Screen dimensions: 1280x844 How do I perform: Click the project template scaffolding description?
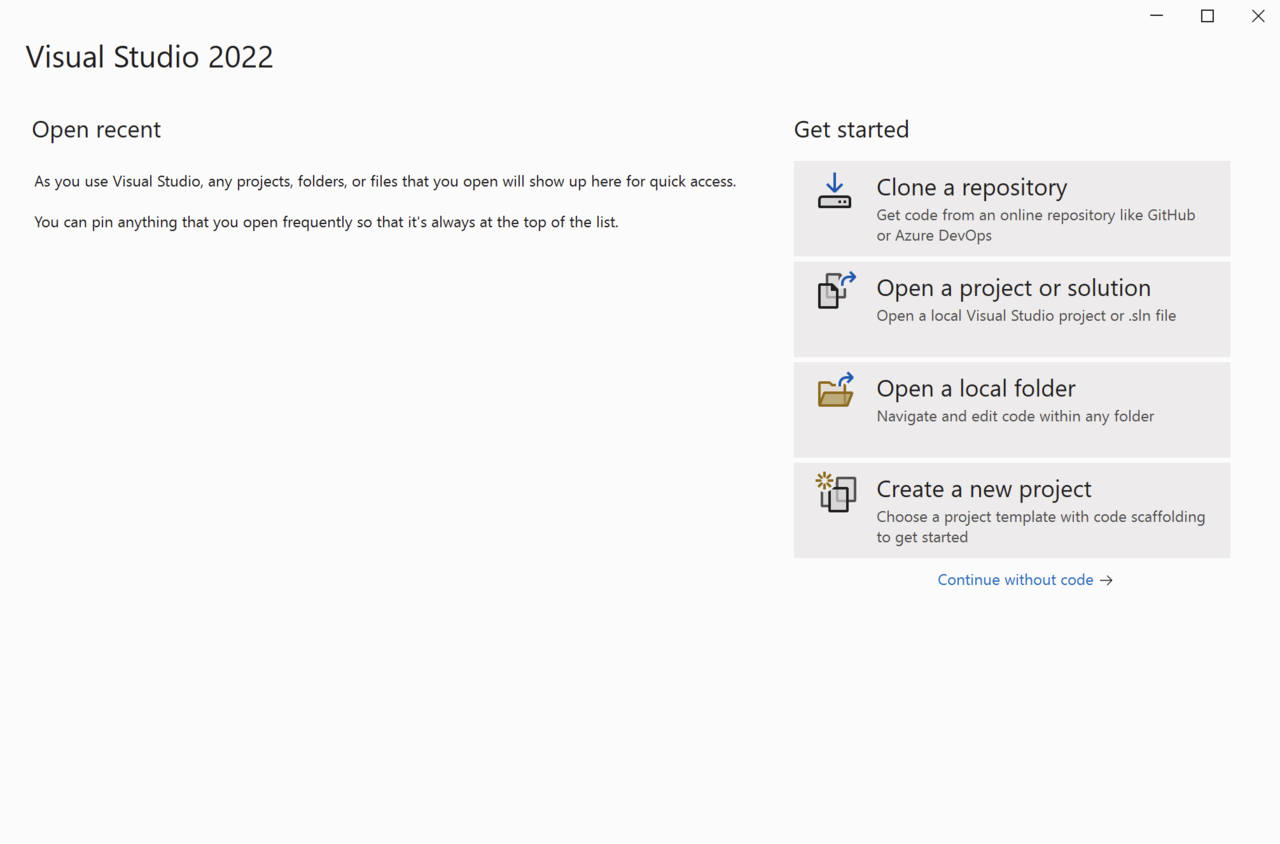pos(1040,527)
